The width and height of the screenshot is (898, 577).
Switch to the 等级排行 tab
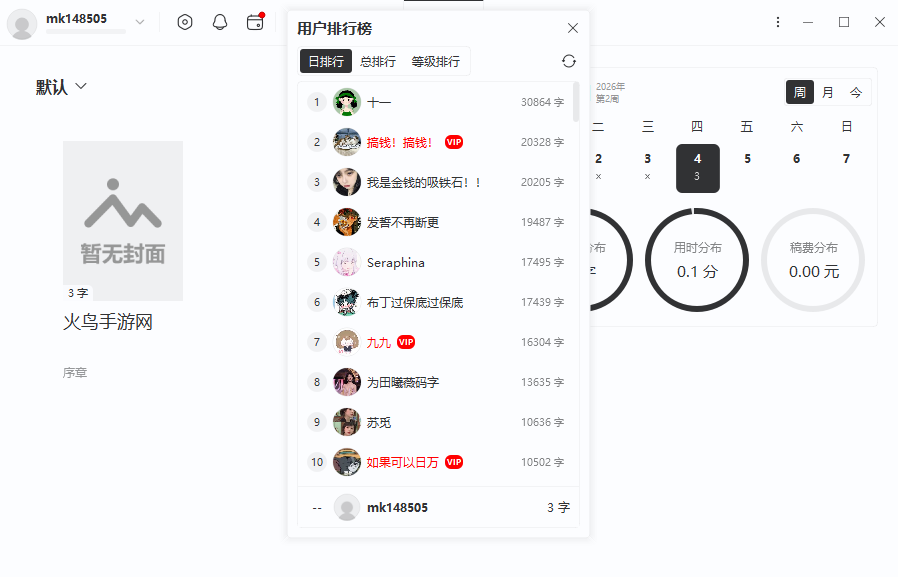click(435, 61)
